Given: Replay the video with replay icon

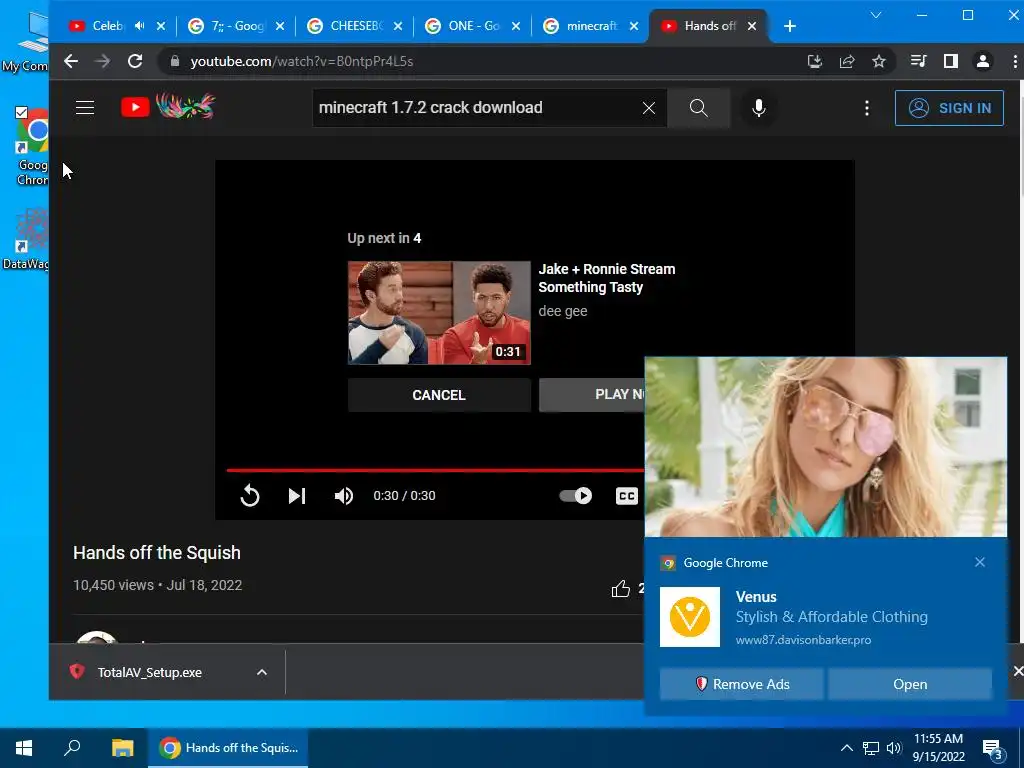Looking at the screenshot, I should [249, 496].
